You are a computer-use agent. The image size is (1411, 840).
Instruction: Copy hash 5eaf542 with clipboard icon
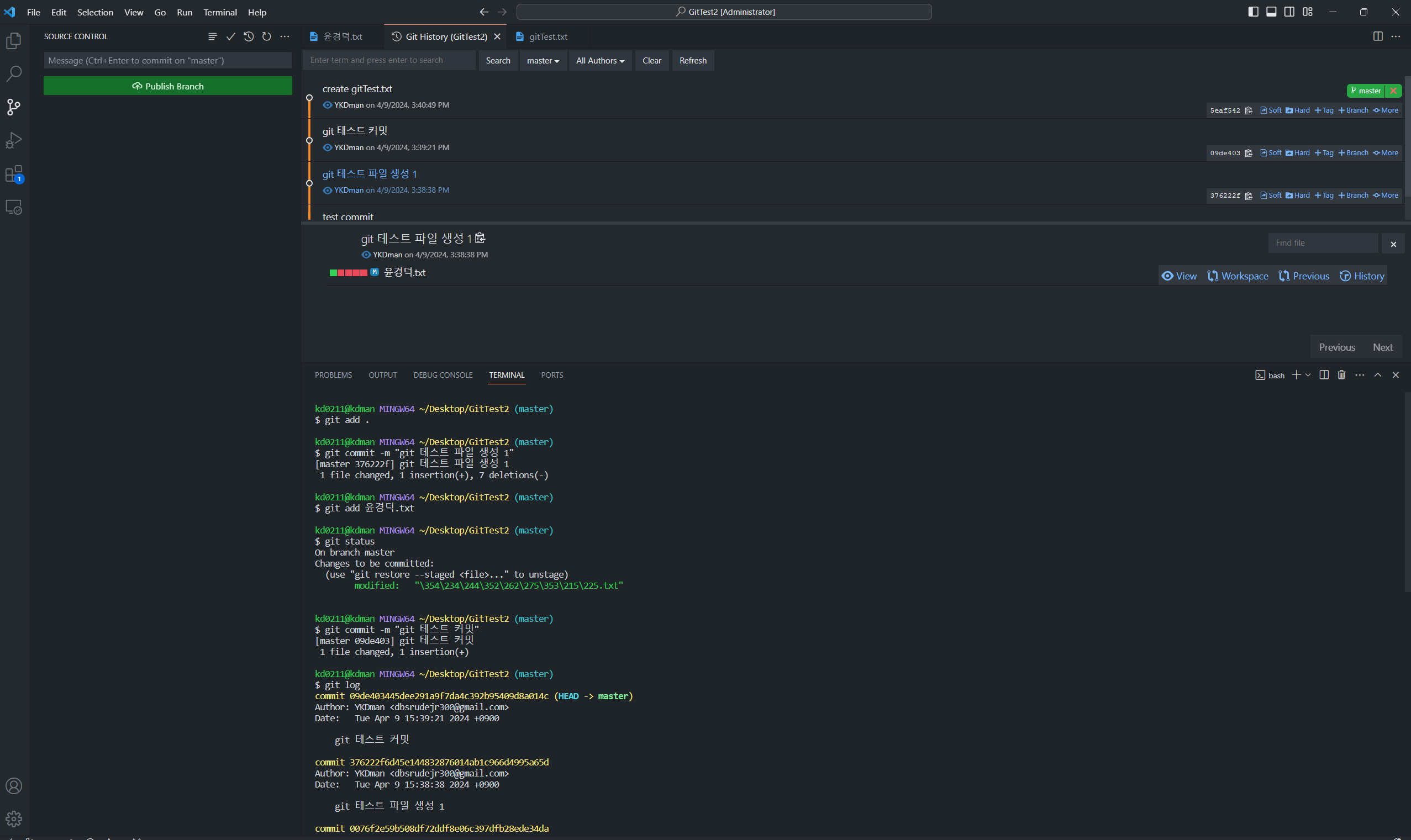pos(1249,110)
